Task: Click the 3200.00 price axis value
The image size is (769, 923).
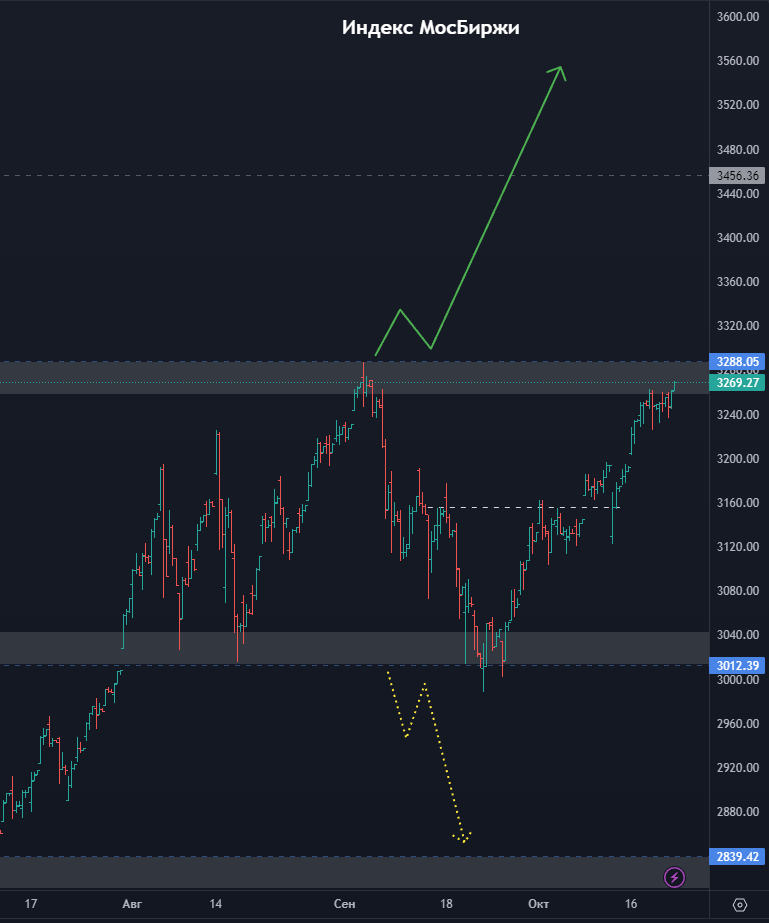Action: point(737,459)
